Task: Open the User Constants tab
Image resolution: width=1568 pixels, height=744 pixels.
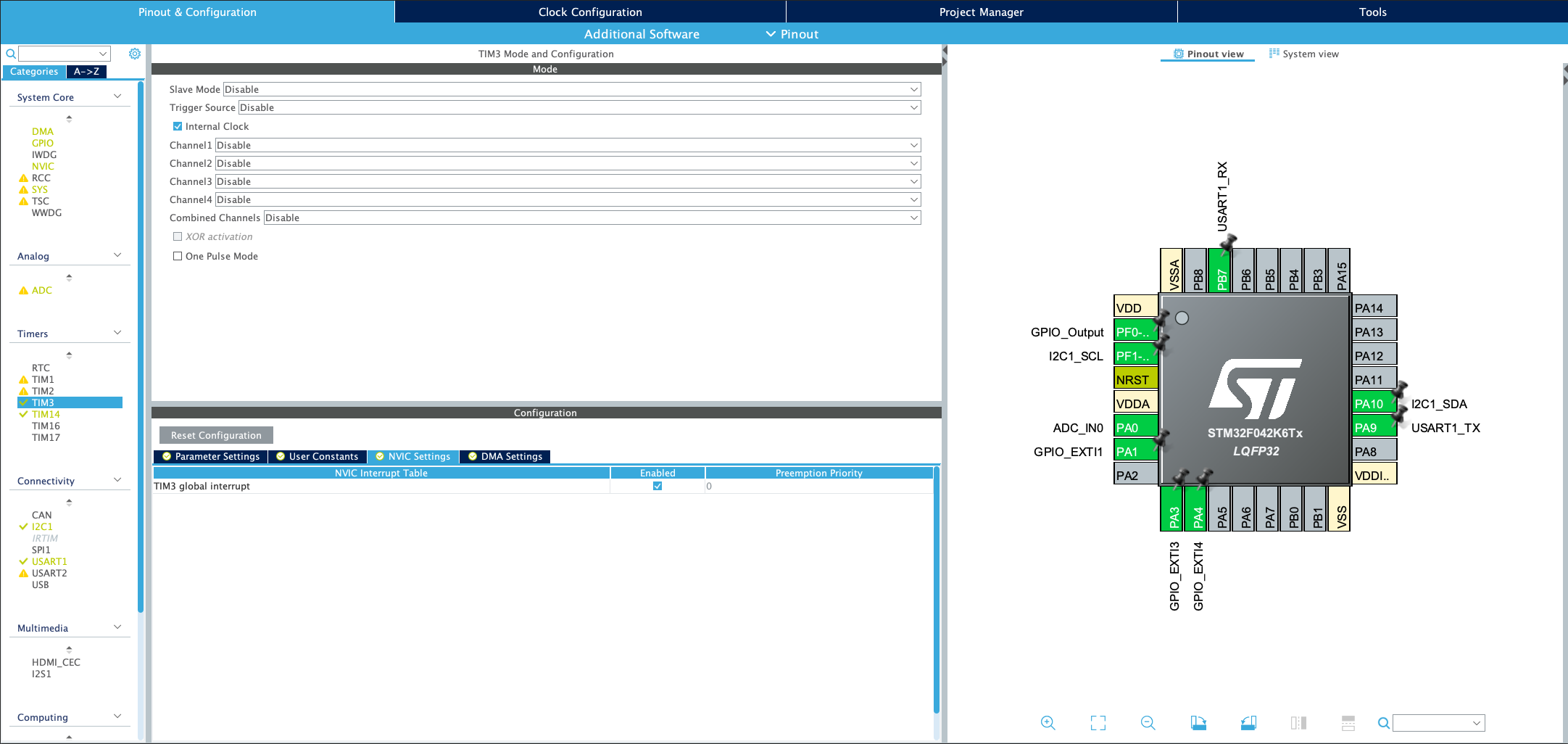Action: coord(318,456)
